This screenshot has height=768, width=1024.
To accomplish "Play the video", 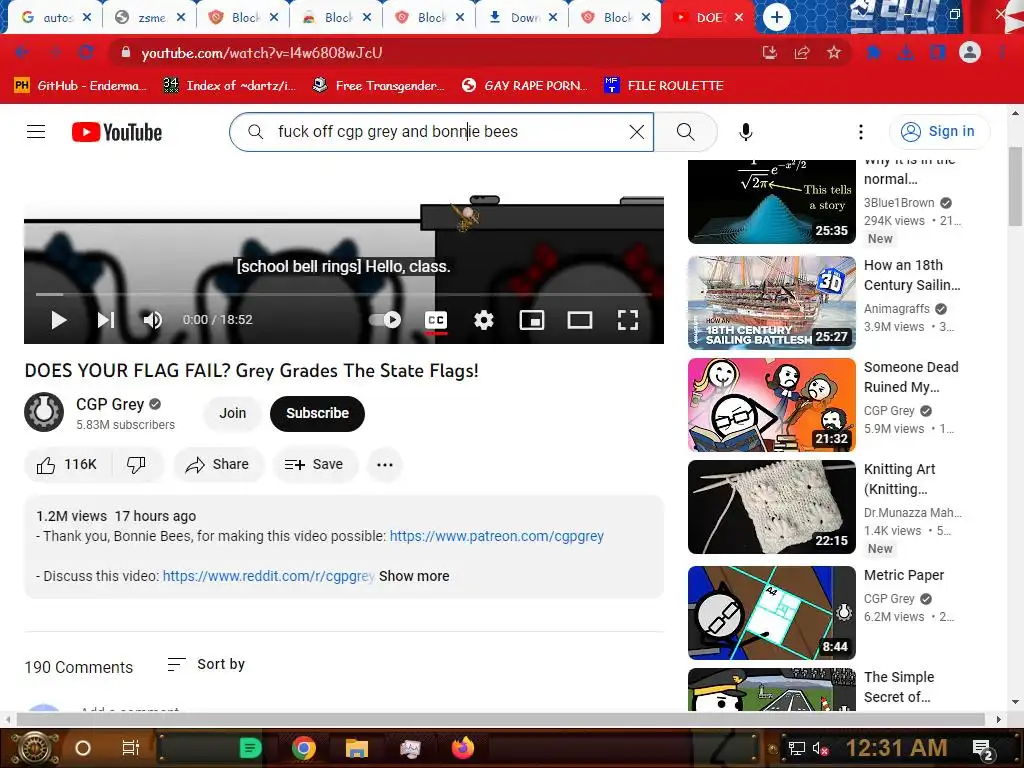I will pyautogui.click(x=59, y=320).
